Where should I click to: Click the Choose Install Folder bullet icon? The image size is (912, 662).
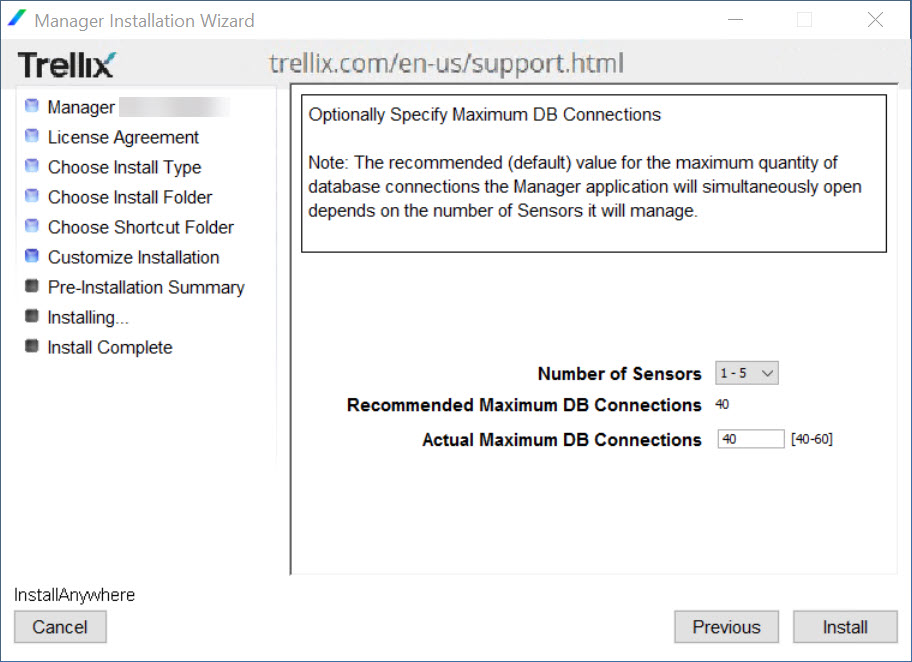[32, 196]
